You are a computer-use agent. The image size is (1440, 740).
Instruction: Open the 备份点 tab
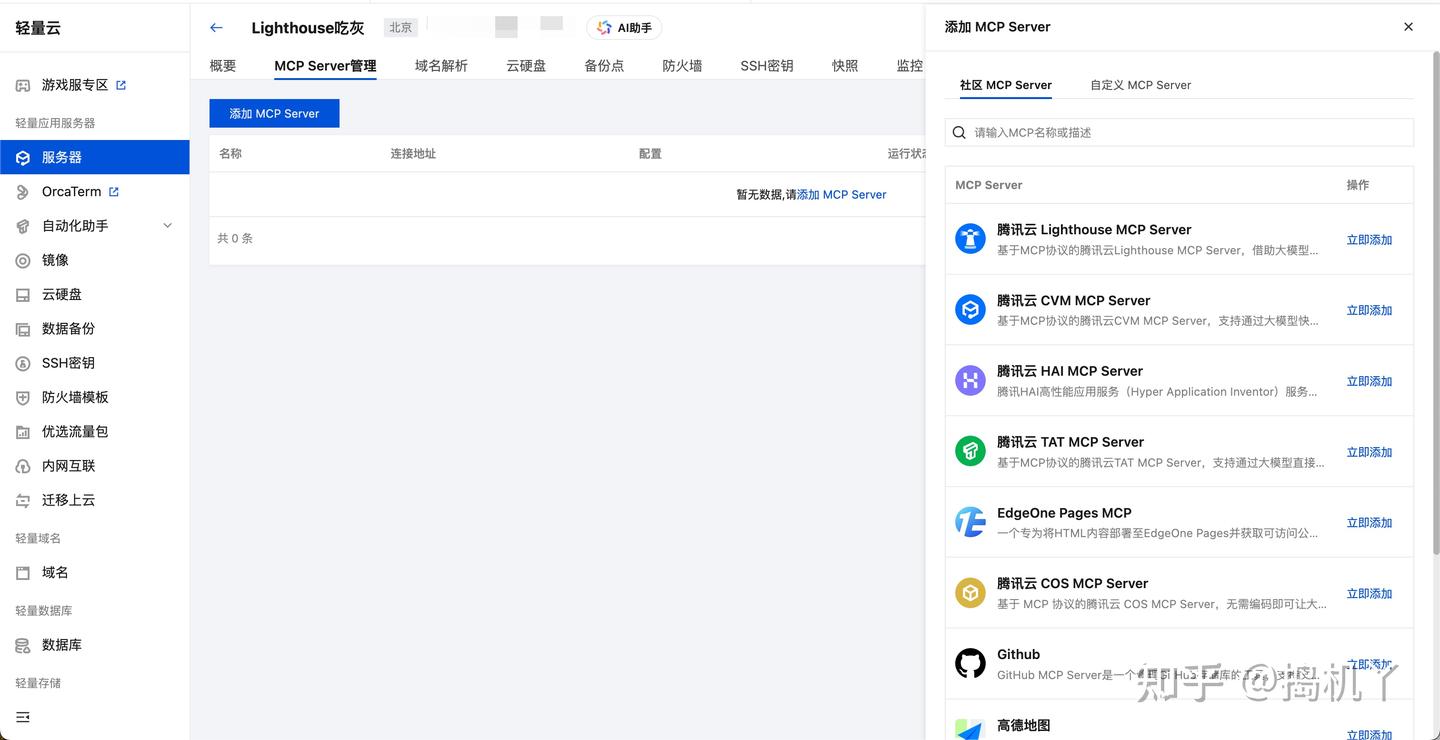[x=604, y=66]
